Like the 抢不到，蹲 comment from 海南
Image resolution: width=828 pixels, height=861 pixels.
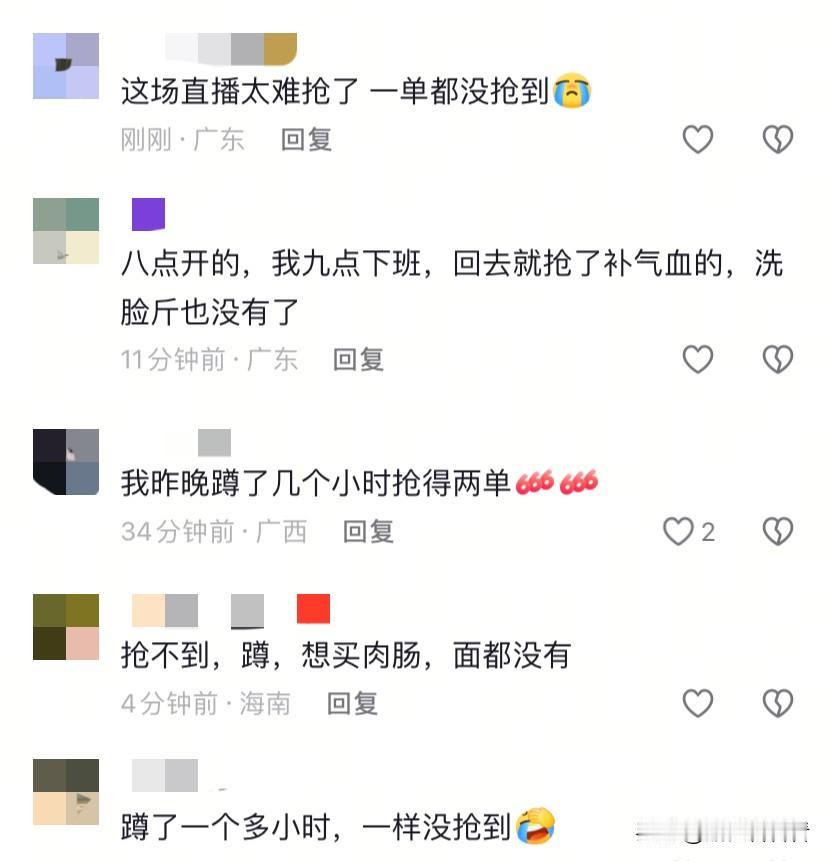click(697, 703)
